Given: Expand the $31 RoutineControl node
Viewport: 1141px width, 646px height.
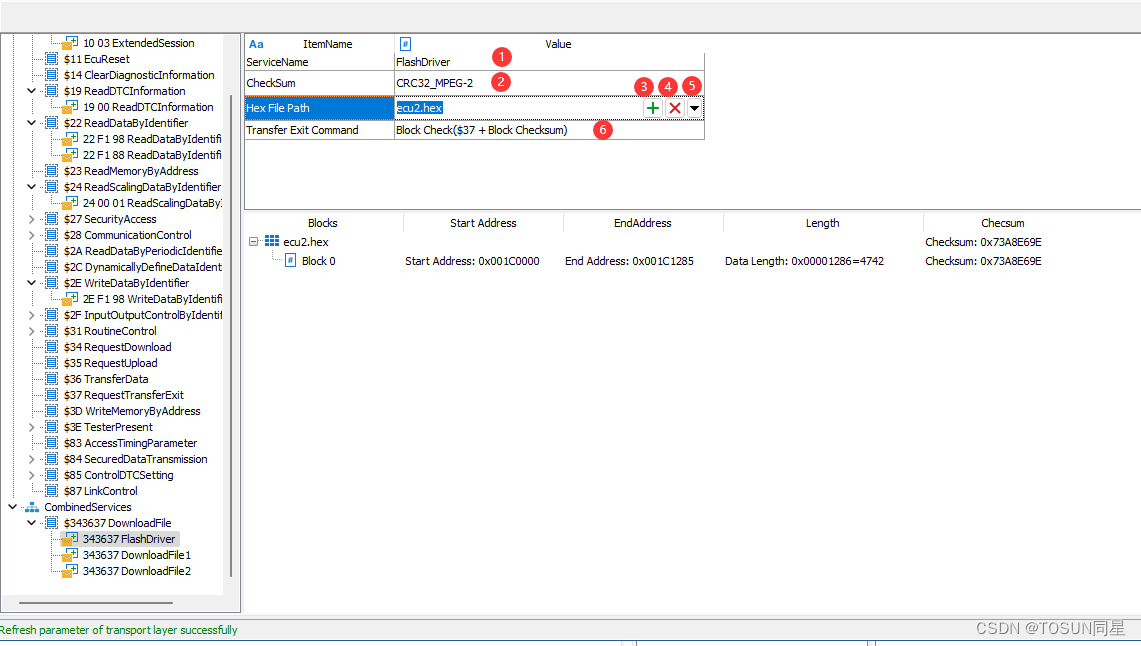Looking at the screenshot, I should 31,331.
